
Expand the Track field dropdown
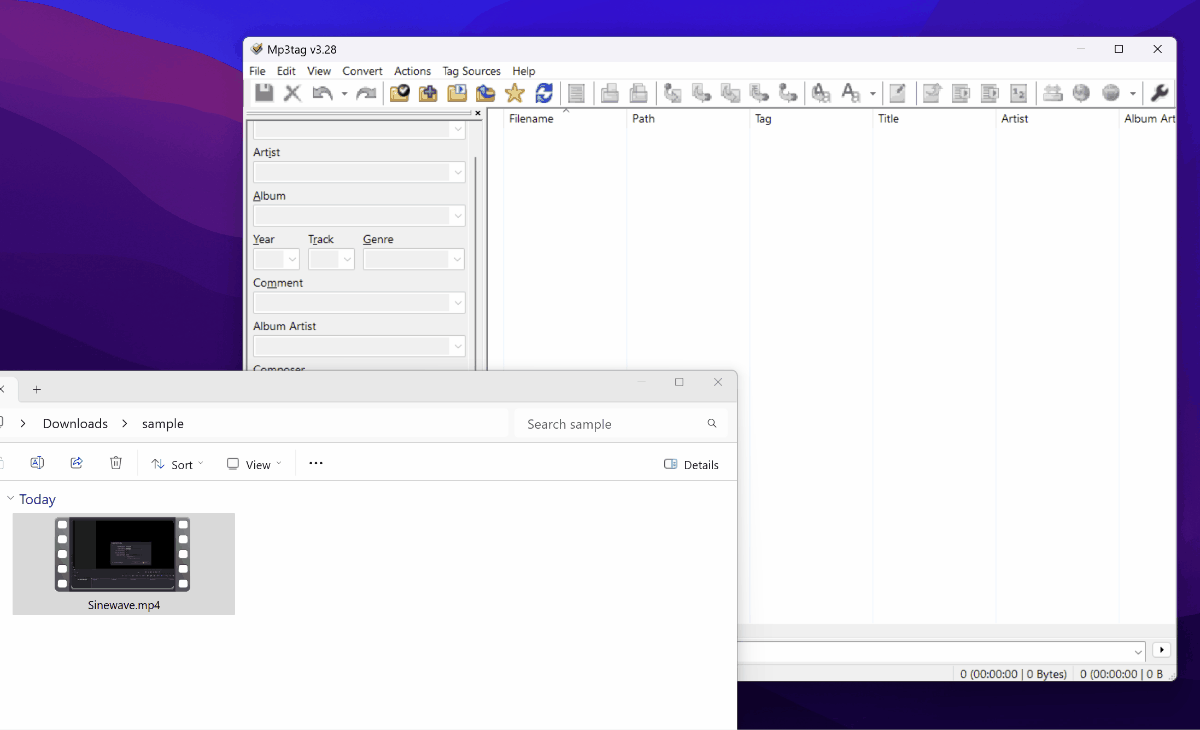(x=347, y=259)
